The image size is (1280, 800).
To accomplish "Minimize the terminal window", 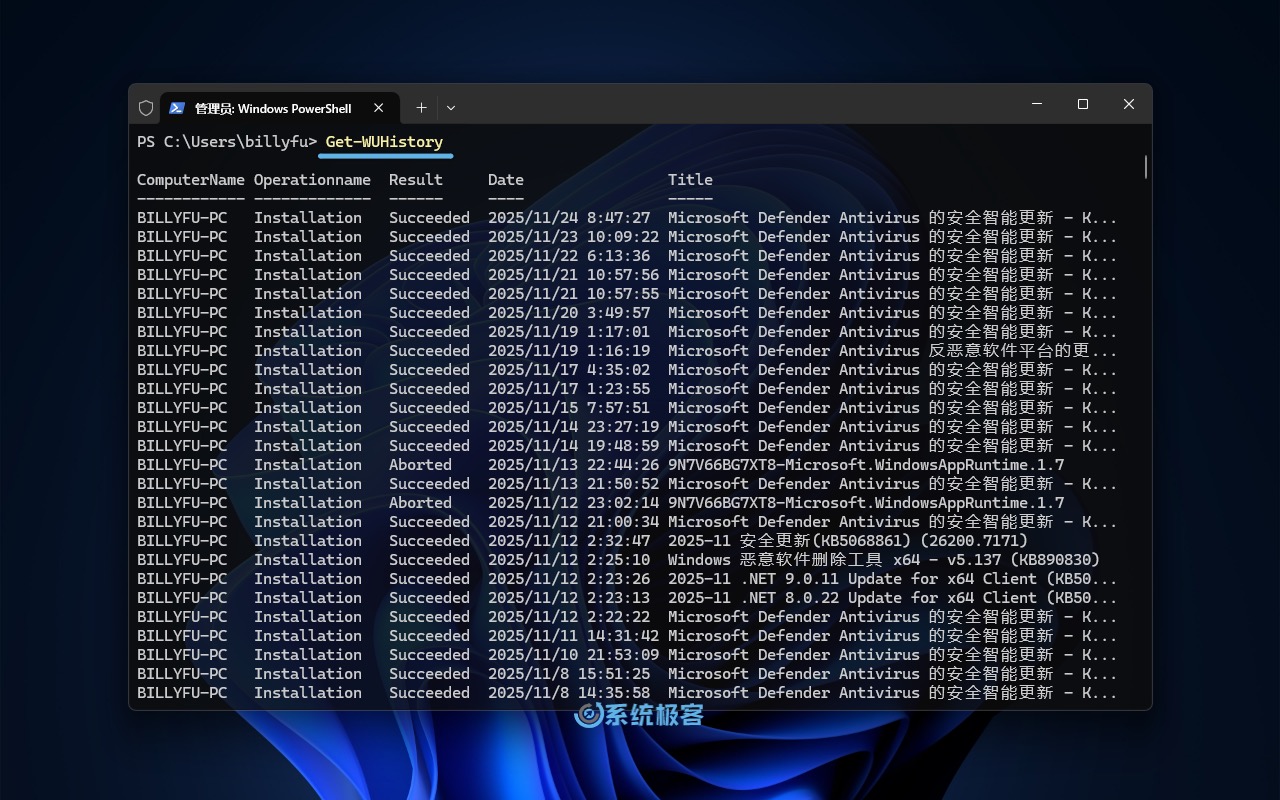I will pos(1037,104).
